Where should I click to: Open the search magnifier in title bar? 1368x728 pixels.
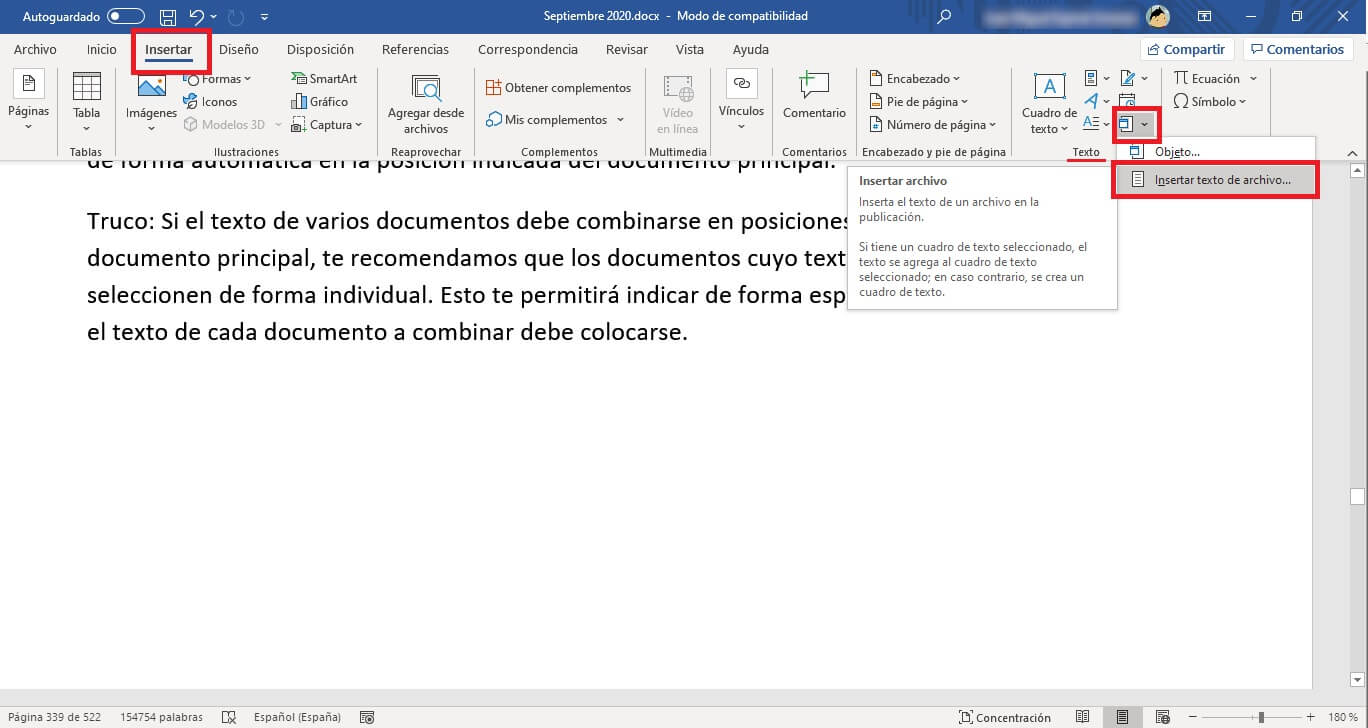pos(944,17)
